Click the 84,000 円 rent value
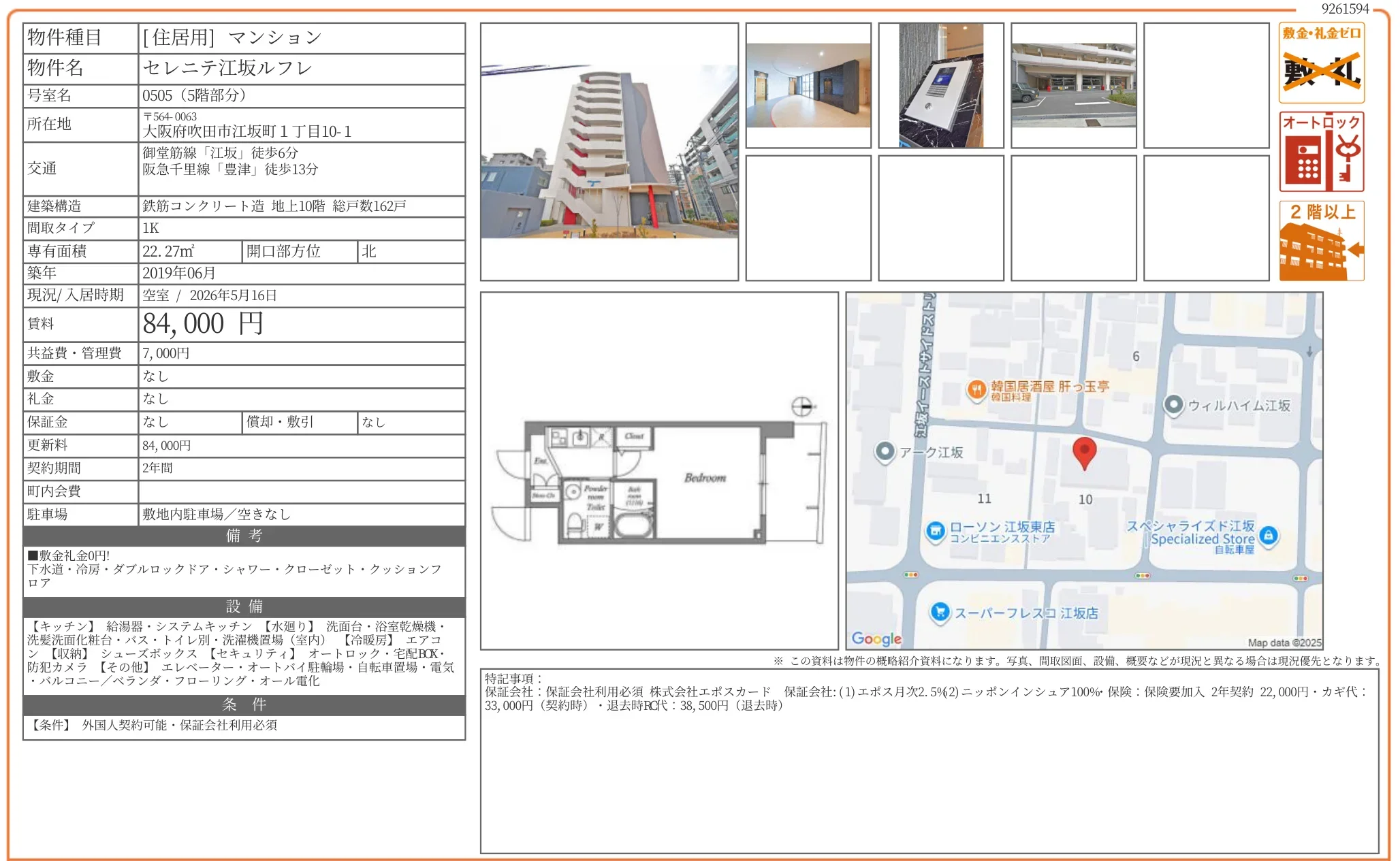Viewport: 1400px width, 861px height. tap(202, 324)
